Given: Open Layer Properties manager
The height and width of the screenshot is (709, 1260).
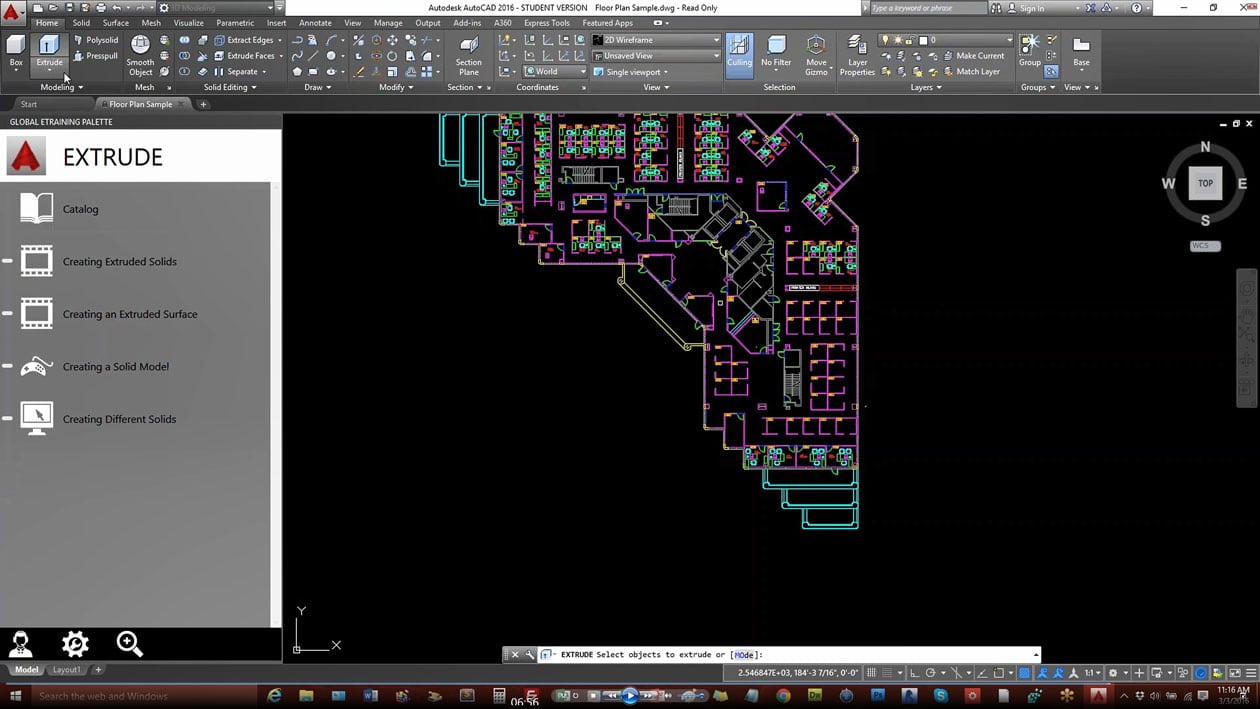Looking at the screenshot, I should (857, 55).
